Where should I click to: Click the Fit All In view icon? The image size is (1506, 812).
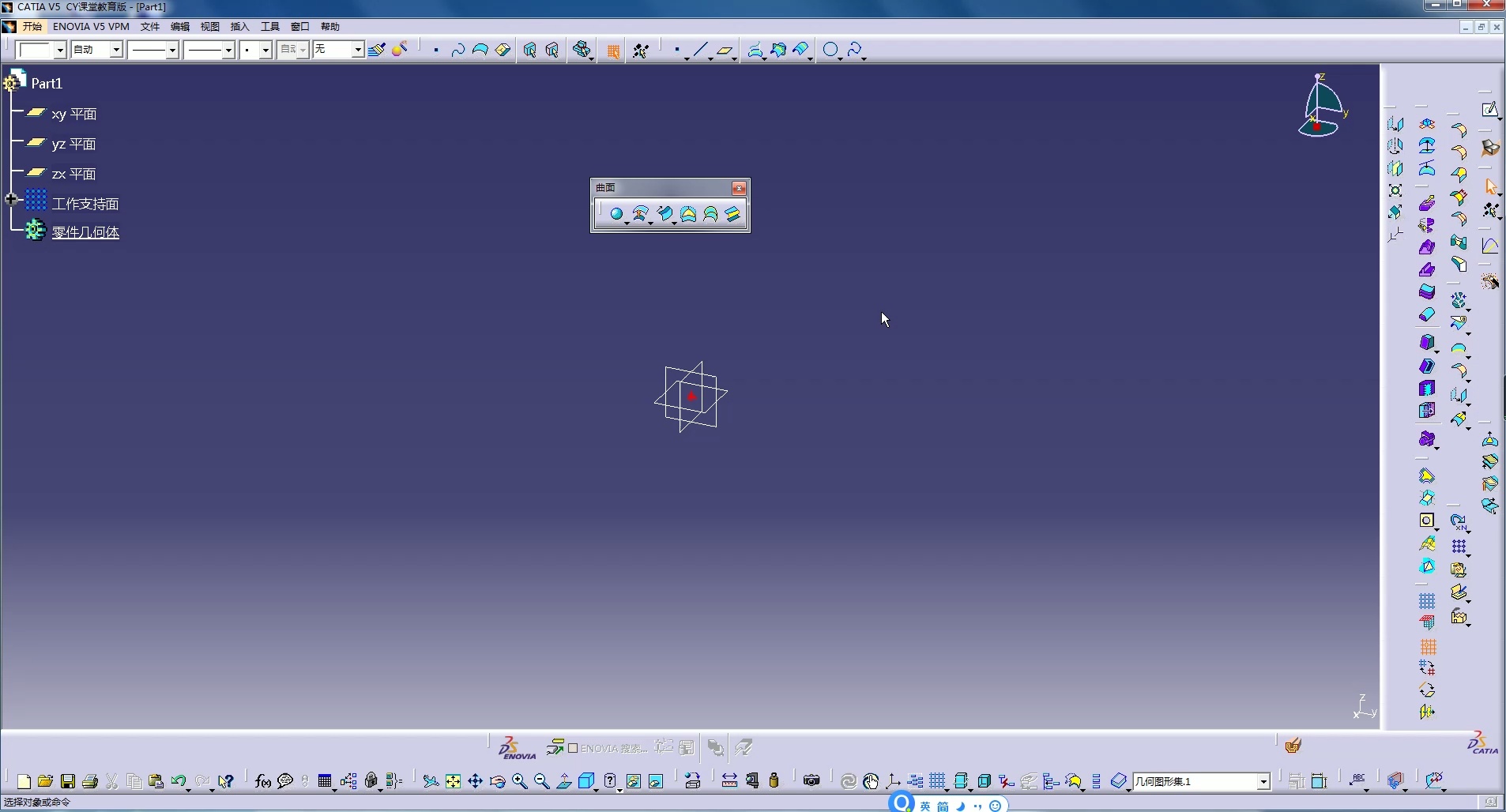[453, 781]
